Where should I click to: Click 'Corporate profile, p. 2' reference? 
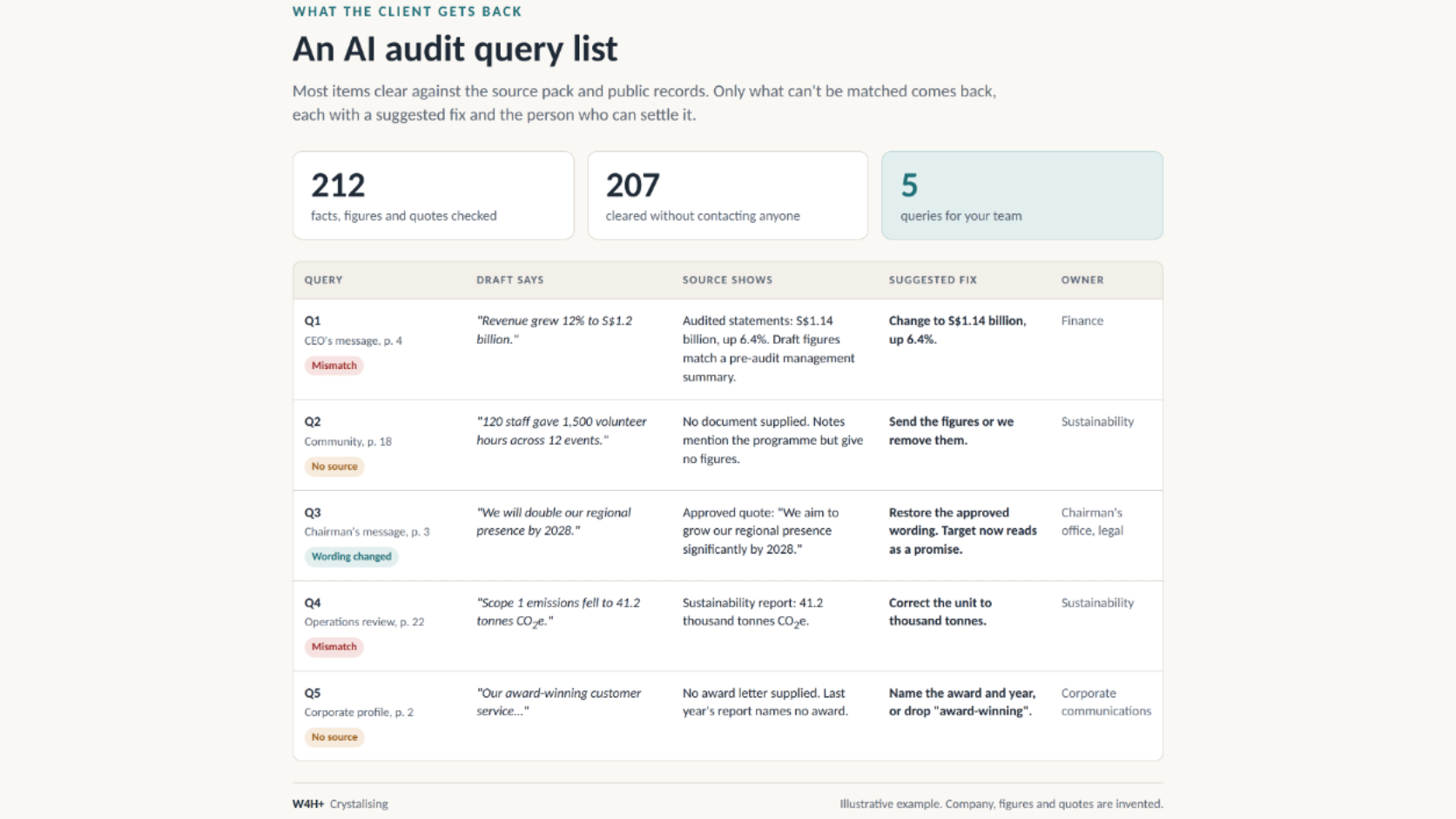click(359, 712)
